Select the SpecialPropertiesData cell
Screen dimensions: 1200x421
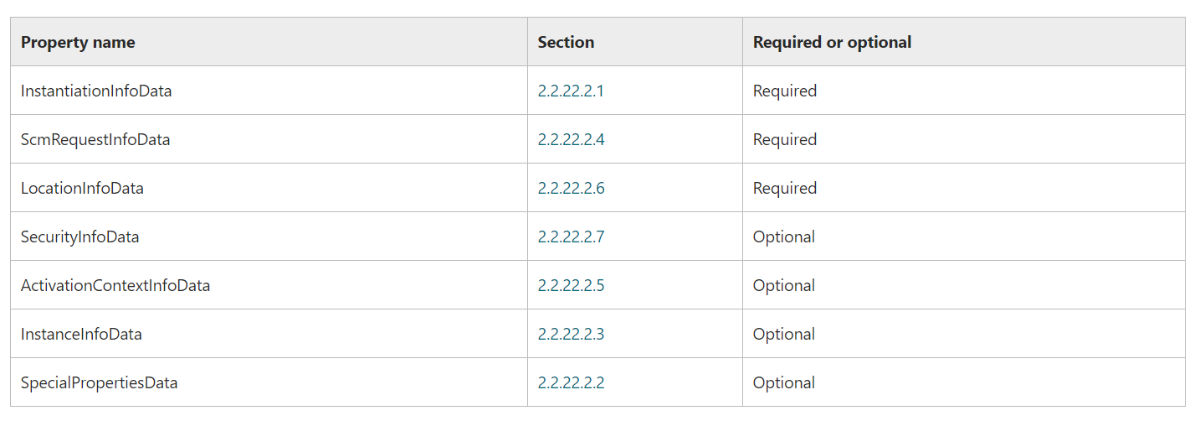99,382
